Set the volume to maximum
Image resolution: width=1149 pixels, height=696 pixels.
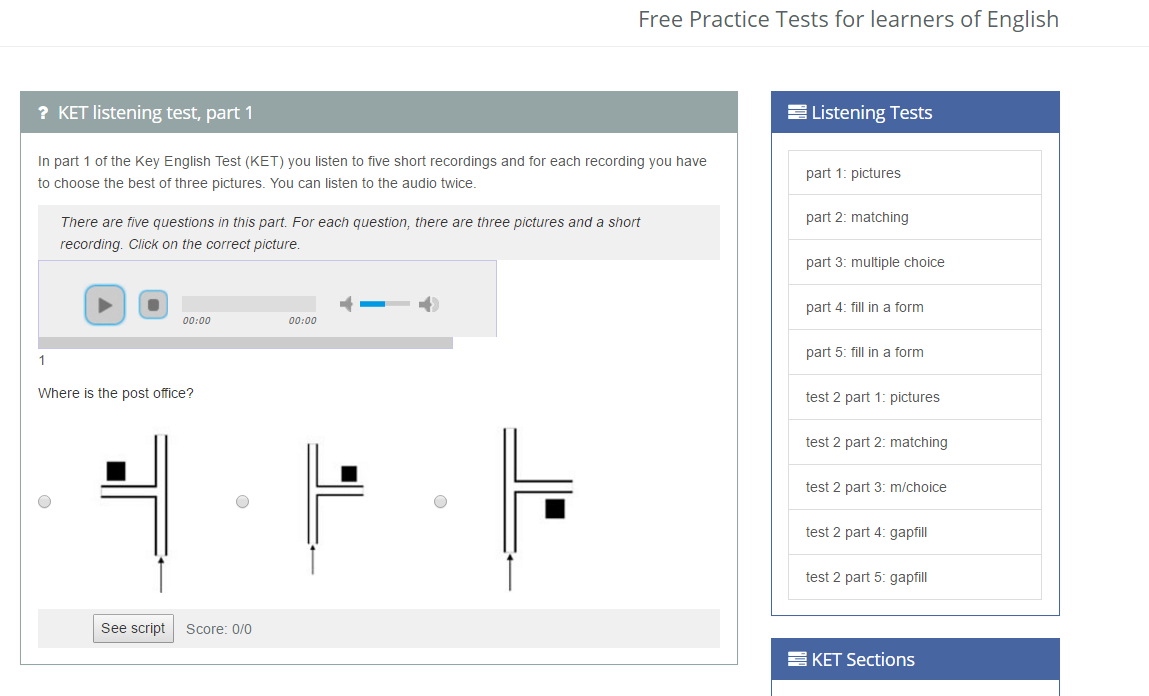(x=429, y=304)
